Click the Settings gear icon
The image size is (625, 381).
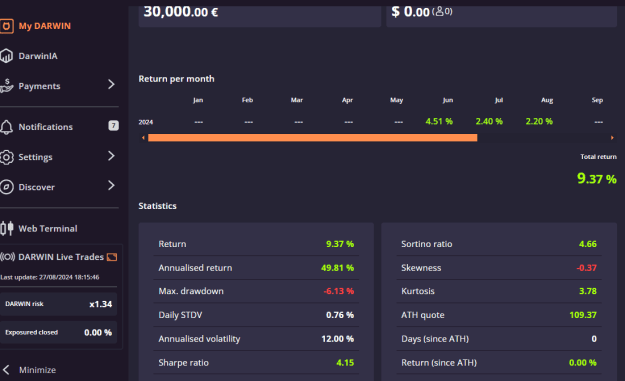pos(6,157)
